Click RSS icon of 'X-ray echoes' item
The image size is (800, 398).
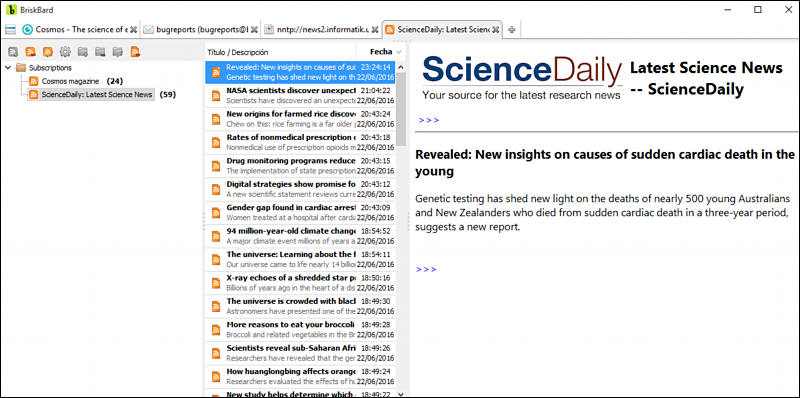[x=216, y=283]
